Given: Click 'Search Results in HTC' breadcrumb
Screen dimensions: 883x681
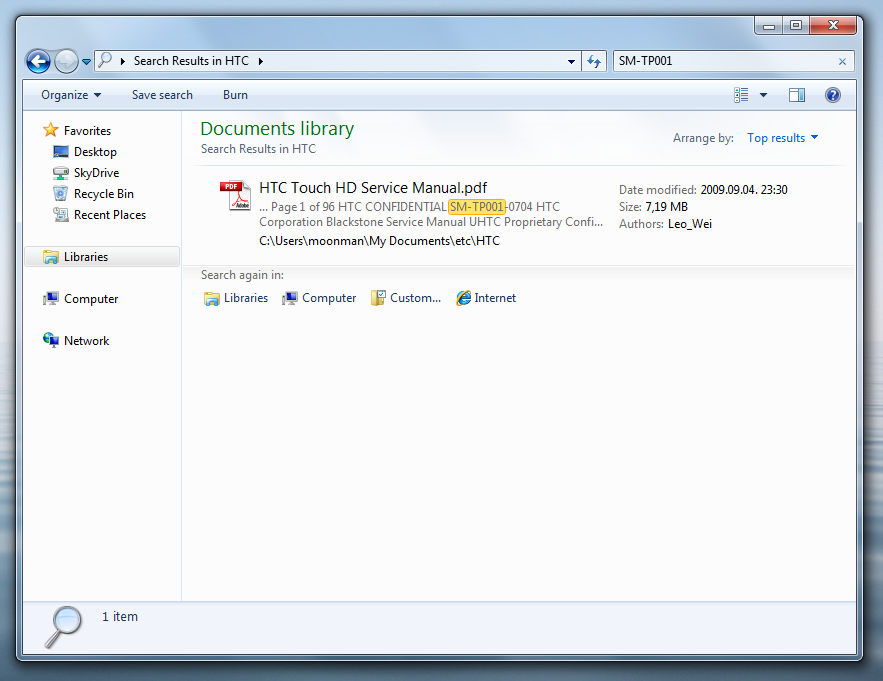Looking at the screenshot, I should (191, 61).
